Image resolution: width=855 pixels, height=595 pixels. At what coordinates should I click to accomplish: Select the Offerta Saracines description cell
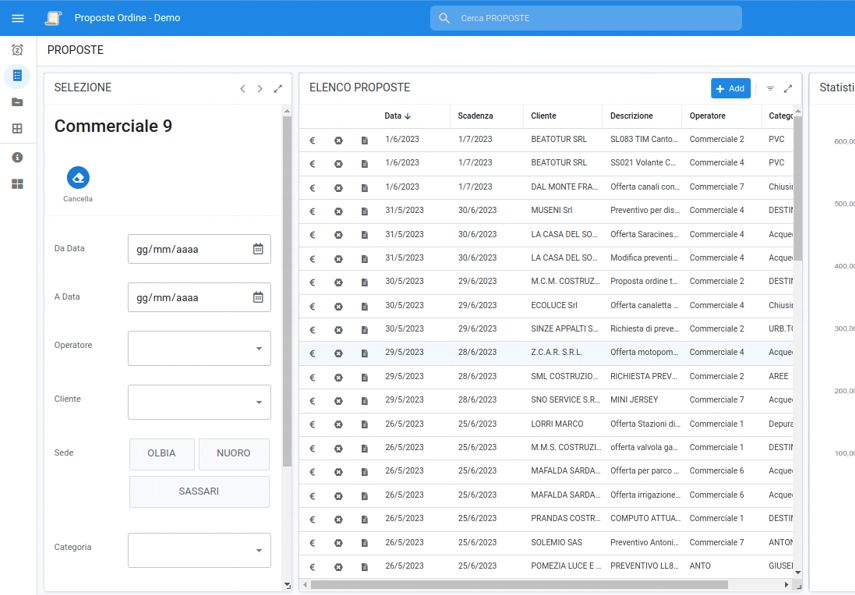(x=645, y=234)
